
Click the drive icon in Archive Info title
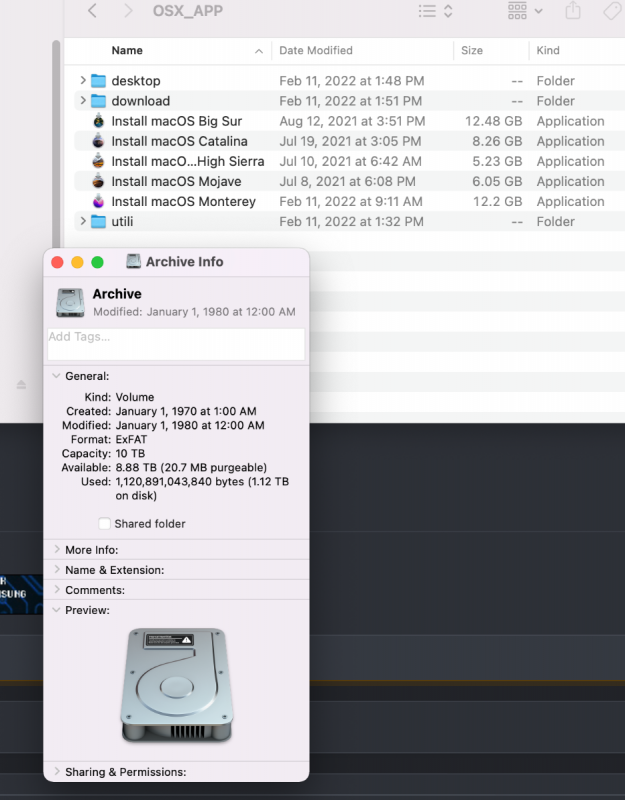click(x=134, y=261)
